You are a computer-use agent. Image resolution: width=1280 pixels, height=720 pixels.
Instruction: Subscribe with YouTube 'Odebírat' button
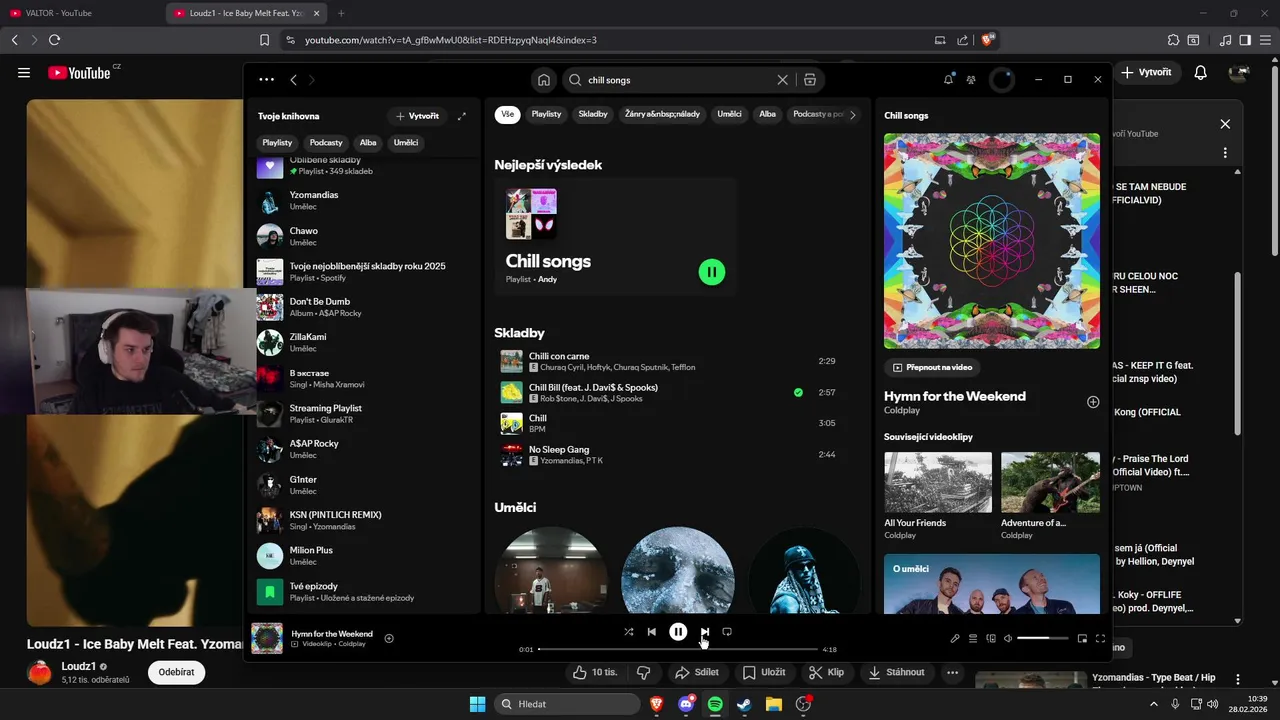pyautogui.click(x=176, y=672)
